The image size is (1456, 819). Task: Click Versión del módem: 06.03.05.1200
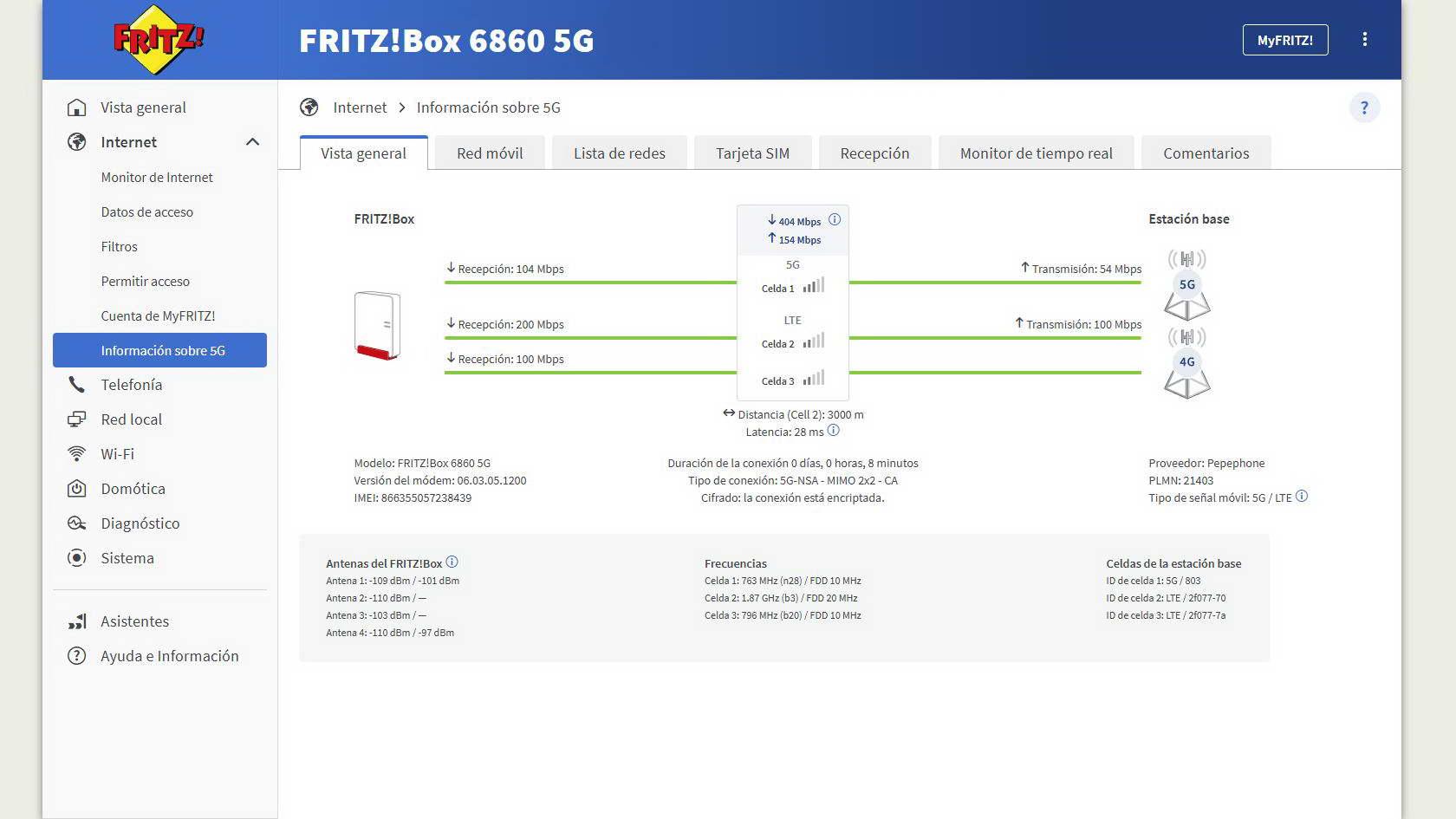[440, 480]
